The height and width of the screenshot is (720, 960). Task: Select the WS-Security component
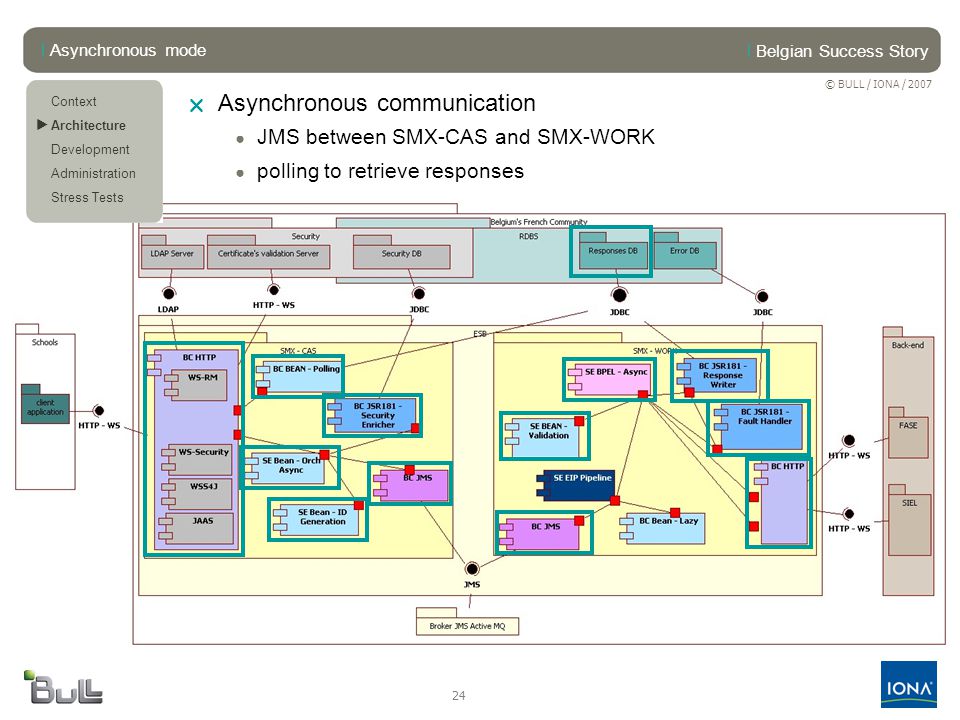(x=198, y=460)
